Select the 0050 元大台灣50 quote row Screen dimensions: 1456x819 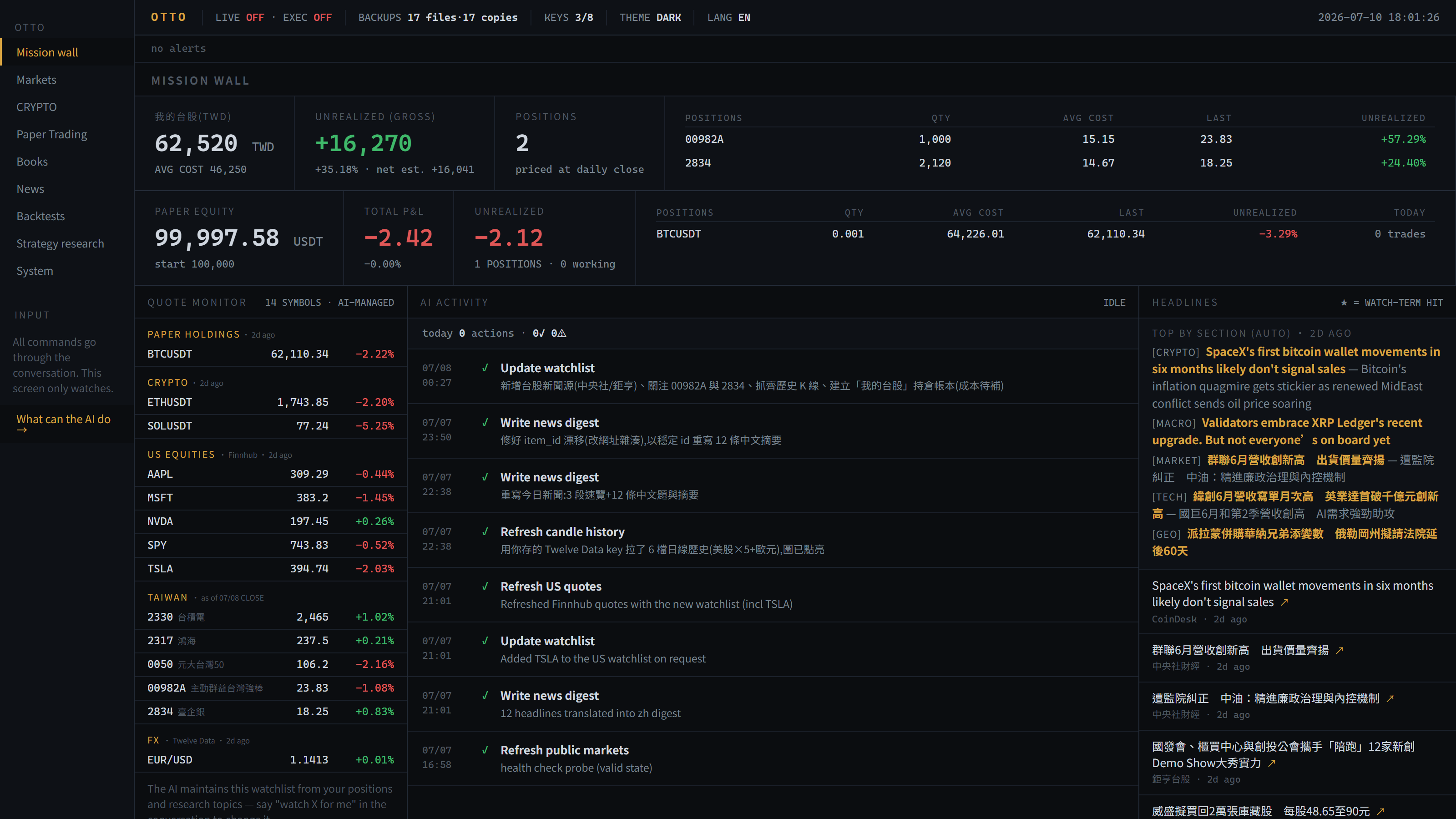[270, 665]
